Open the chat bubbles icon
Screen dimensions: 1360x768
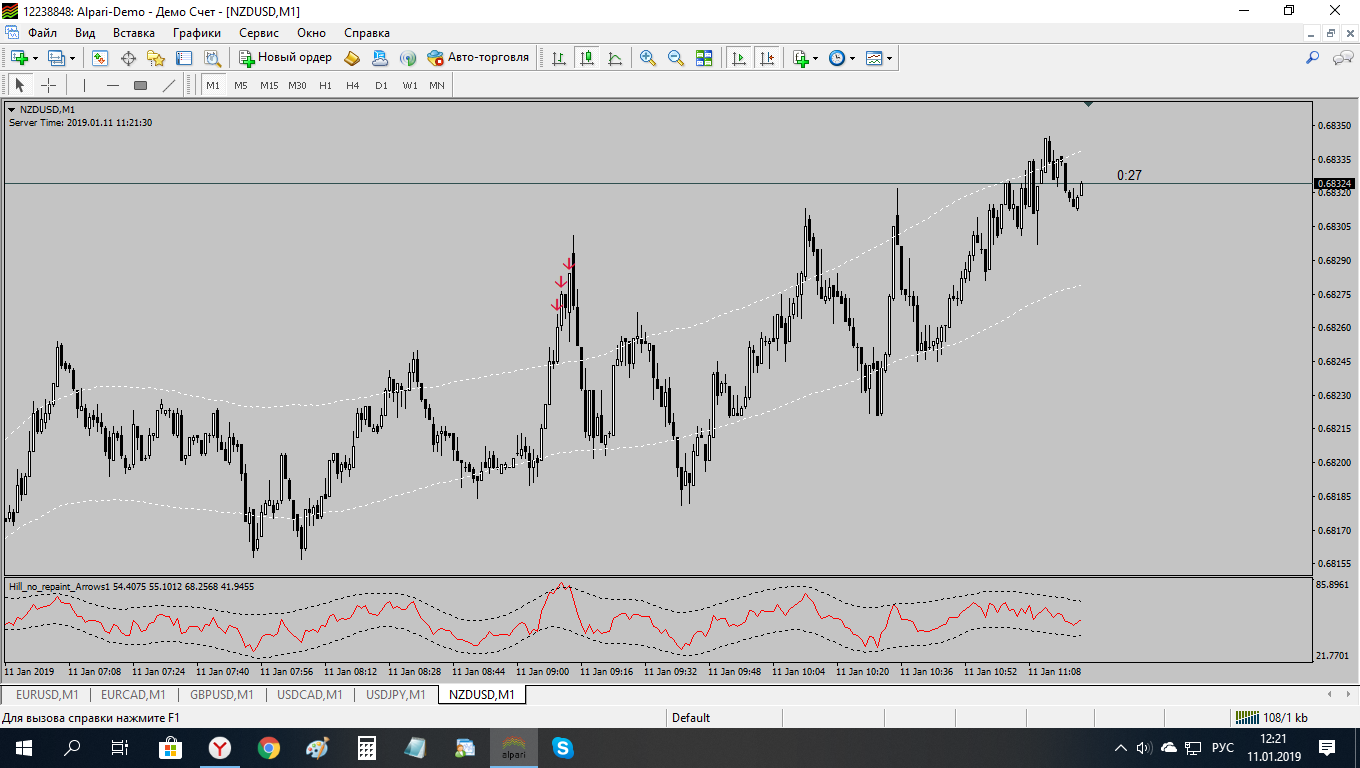click(x=1343, y=58)
